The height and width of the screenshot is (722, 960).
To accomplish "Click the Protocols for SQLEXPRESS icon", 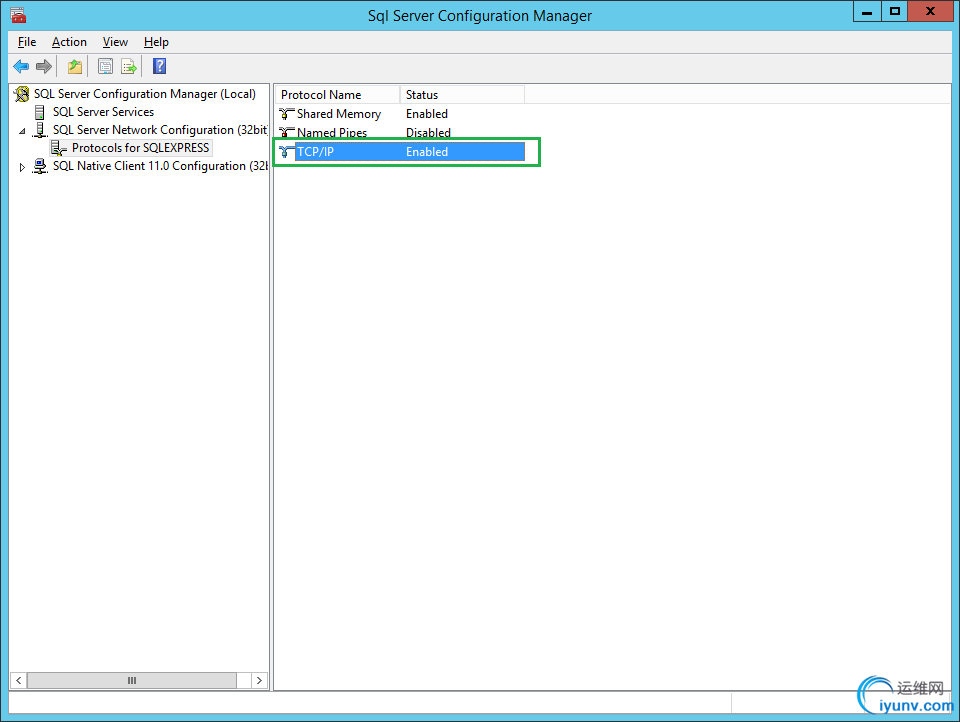I will 59,148.
